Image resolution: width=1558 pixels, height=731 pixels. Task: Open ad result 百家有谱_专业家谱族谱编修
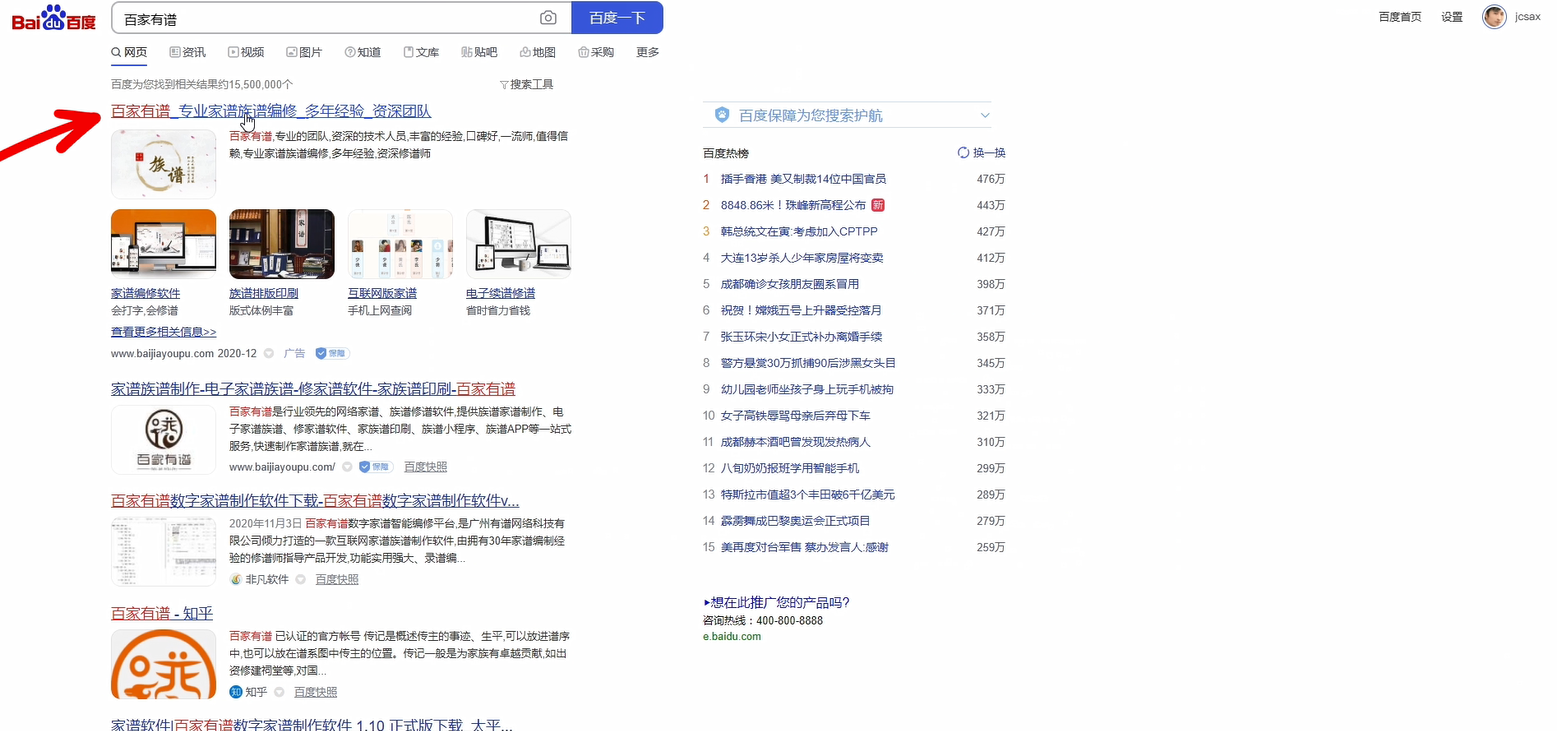click(271, 111)
